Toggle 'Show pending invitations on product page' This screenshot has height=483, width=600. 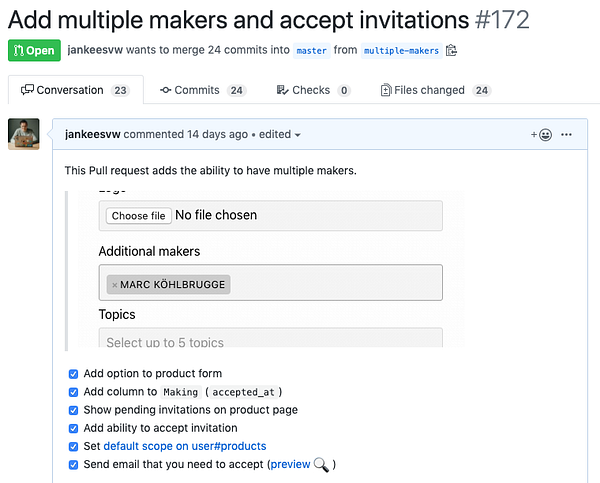(x=73, y=410)
